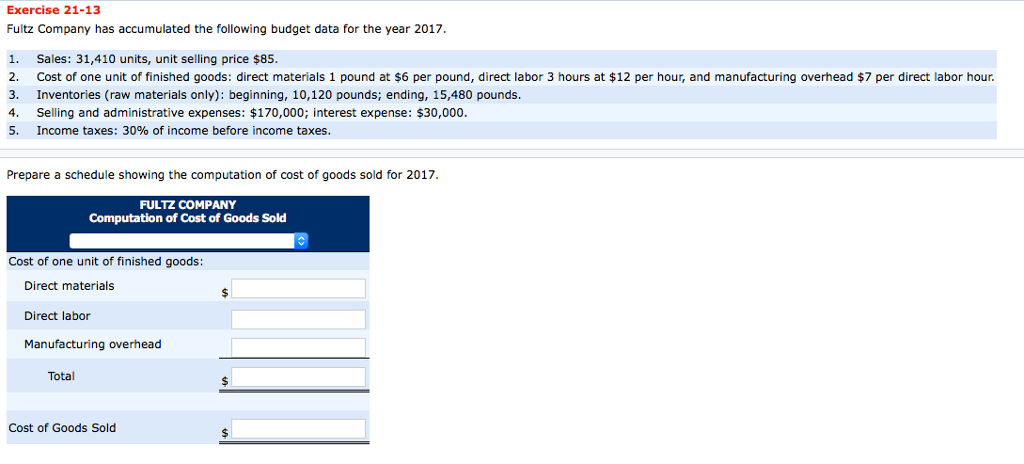Click the 'Computation of Cost of Goods Sold' title
This screenshot has height=464, width=1024.
pos(188,218)
